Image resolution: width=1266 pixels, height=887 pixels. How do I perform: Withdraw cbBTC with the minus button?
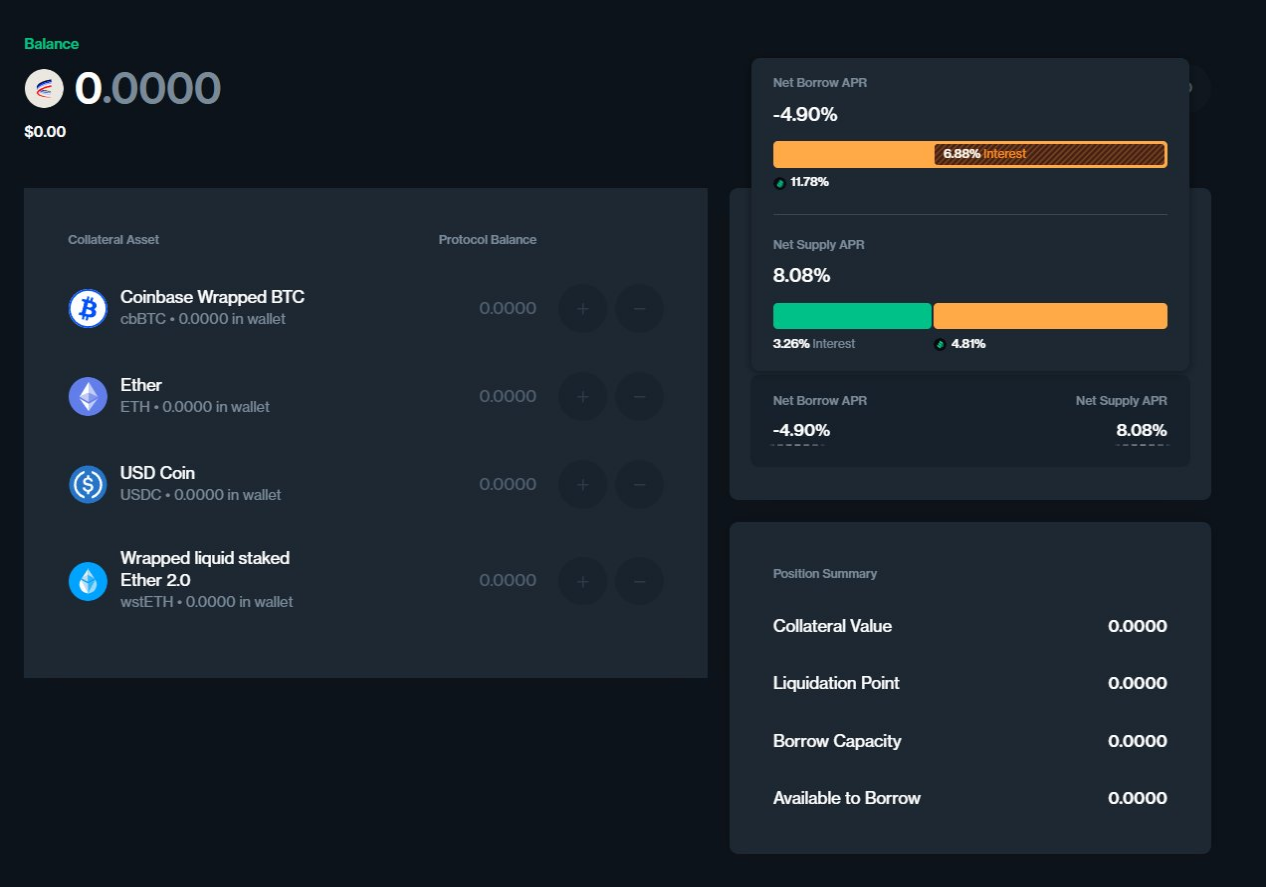[639, 309]
